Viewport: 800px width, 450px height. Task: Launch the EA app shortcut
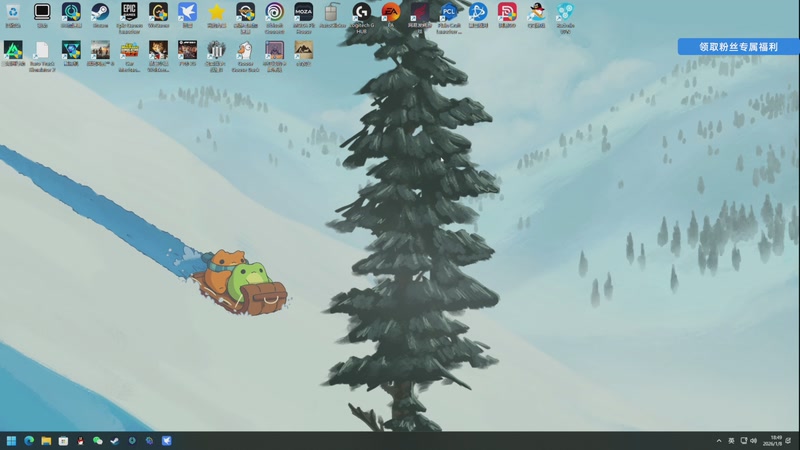(391, 15)
